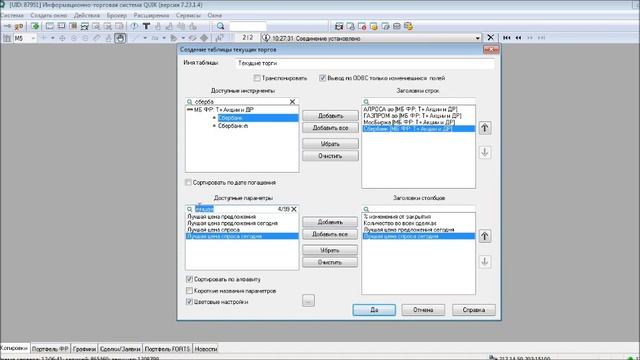This screenshot has width=640, height=360.
Task: Collapse the МБ ФР: Т+ Акции и ДР node
Action: click(x=190, y=110)
